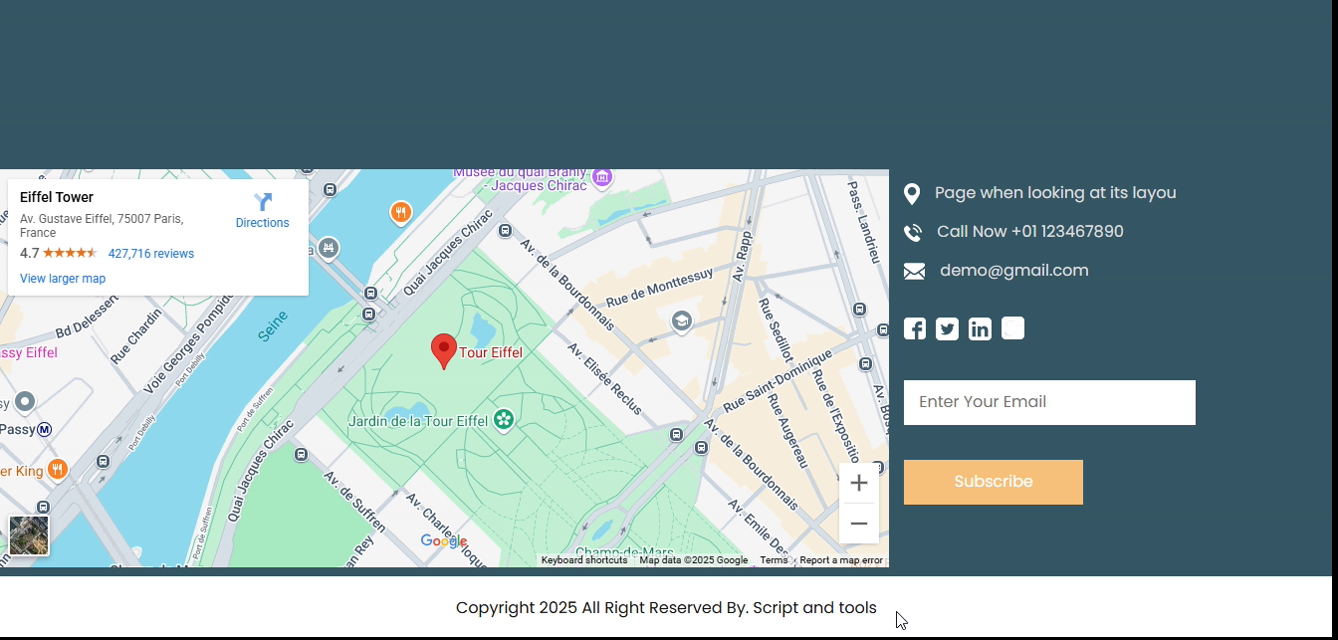This screenshot has height=640, width=1338.
Task: Zoom in the map with plus button
Action: [859, 483]
